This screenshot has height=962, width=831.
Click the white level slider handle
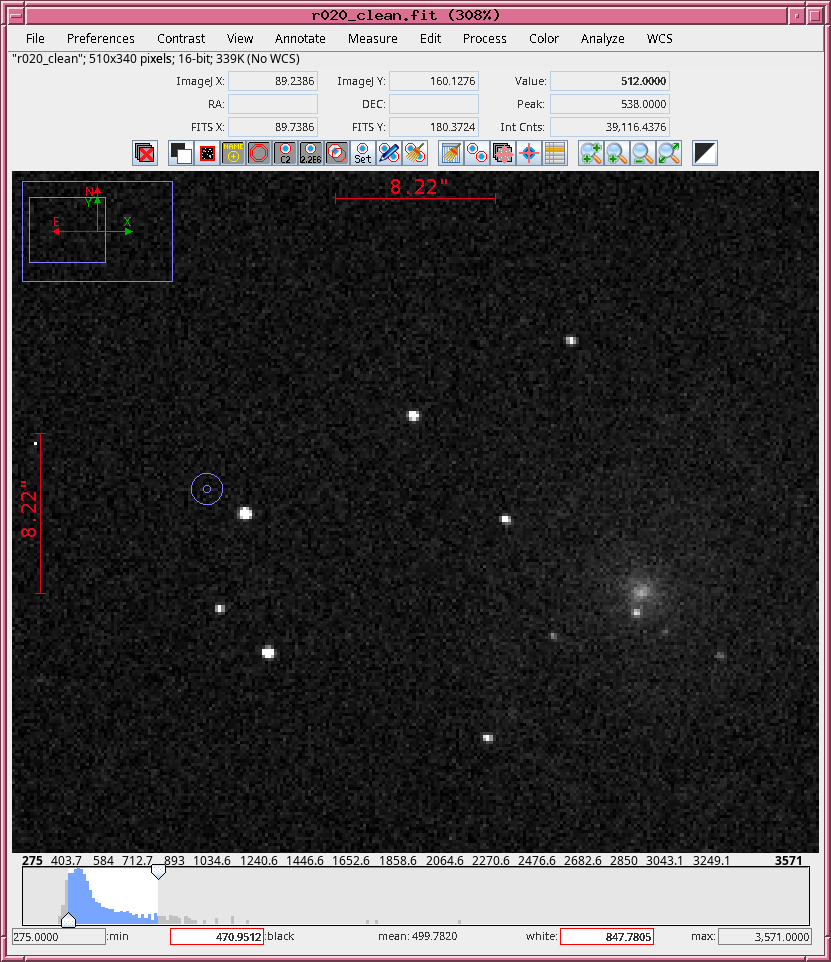[x=158, y=872]
